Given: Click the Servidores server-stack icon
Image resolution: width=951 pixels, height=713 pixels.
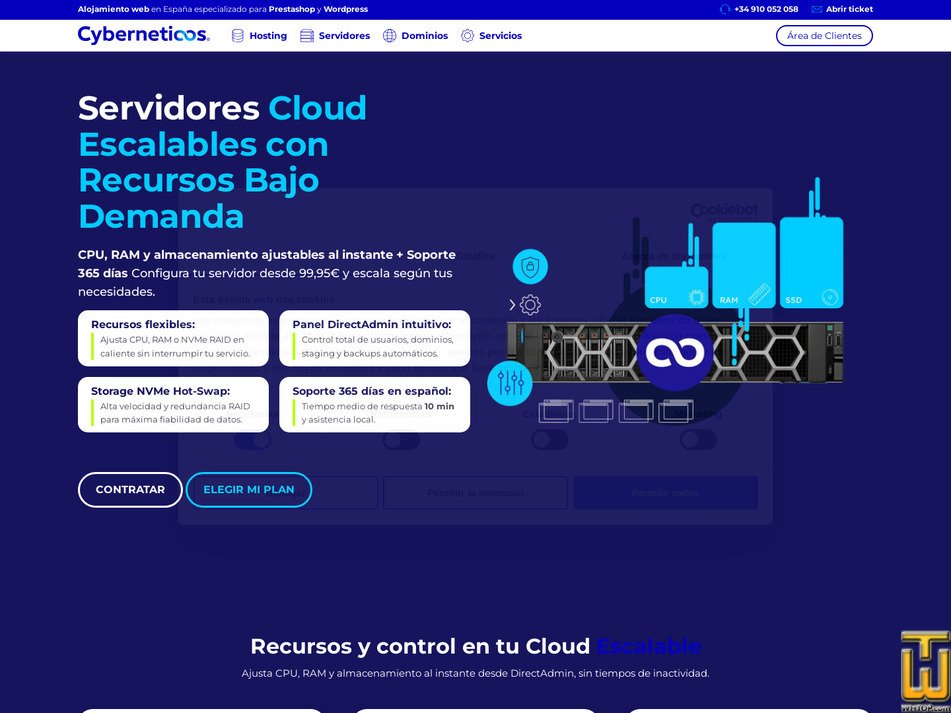Looking at the screenshot, I should [x=307, y=36].
